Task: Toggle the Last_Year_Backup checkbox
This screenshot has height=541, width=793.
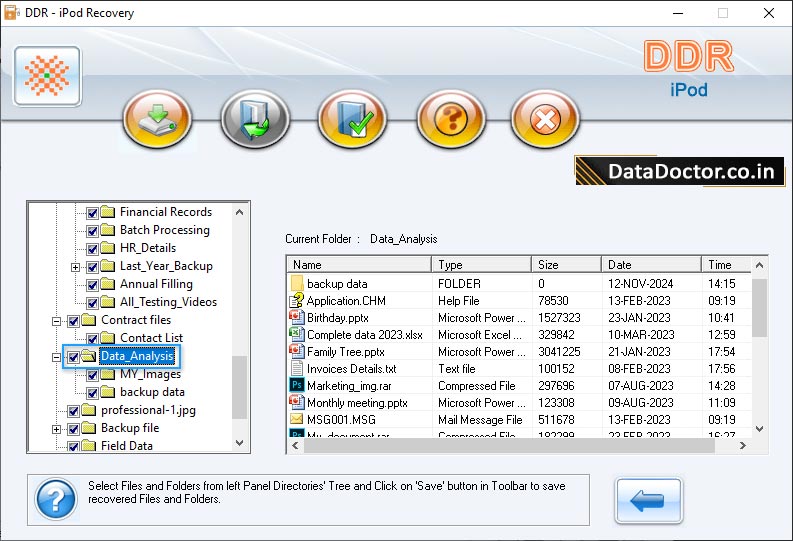Action: point(92,267)
